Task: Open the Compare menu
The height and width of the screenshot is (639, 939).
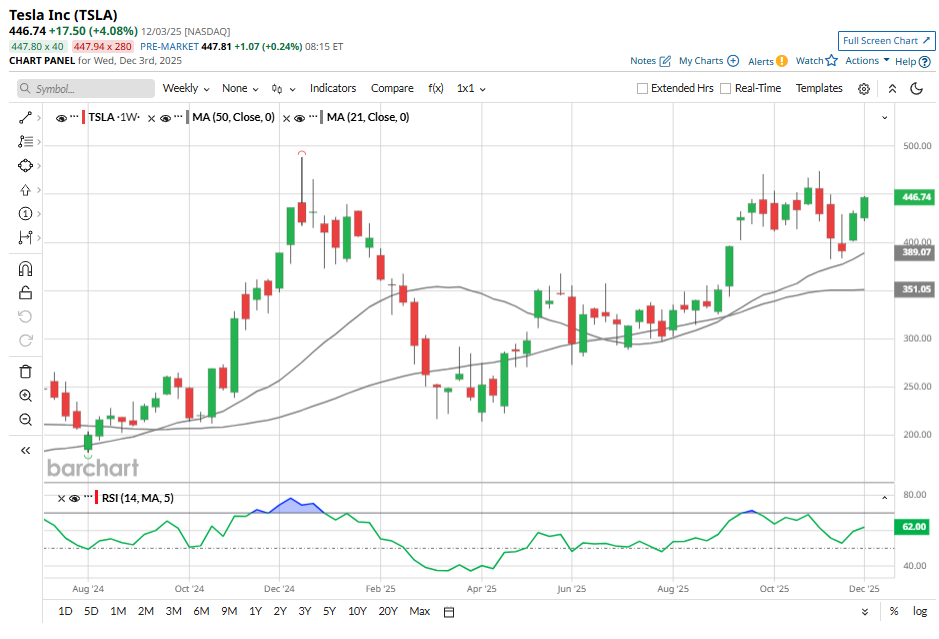Action: click(392, 88)
